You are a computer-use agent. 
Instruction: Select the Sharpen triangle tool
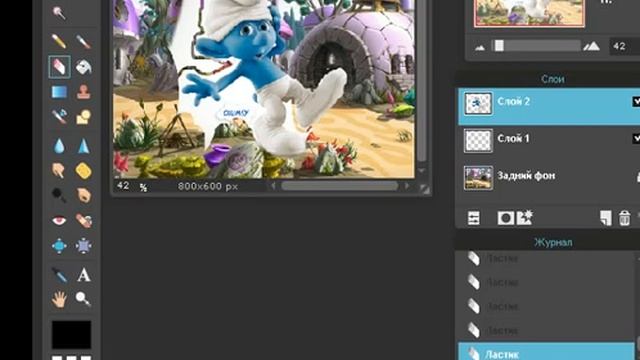(x=83, y=146)
